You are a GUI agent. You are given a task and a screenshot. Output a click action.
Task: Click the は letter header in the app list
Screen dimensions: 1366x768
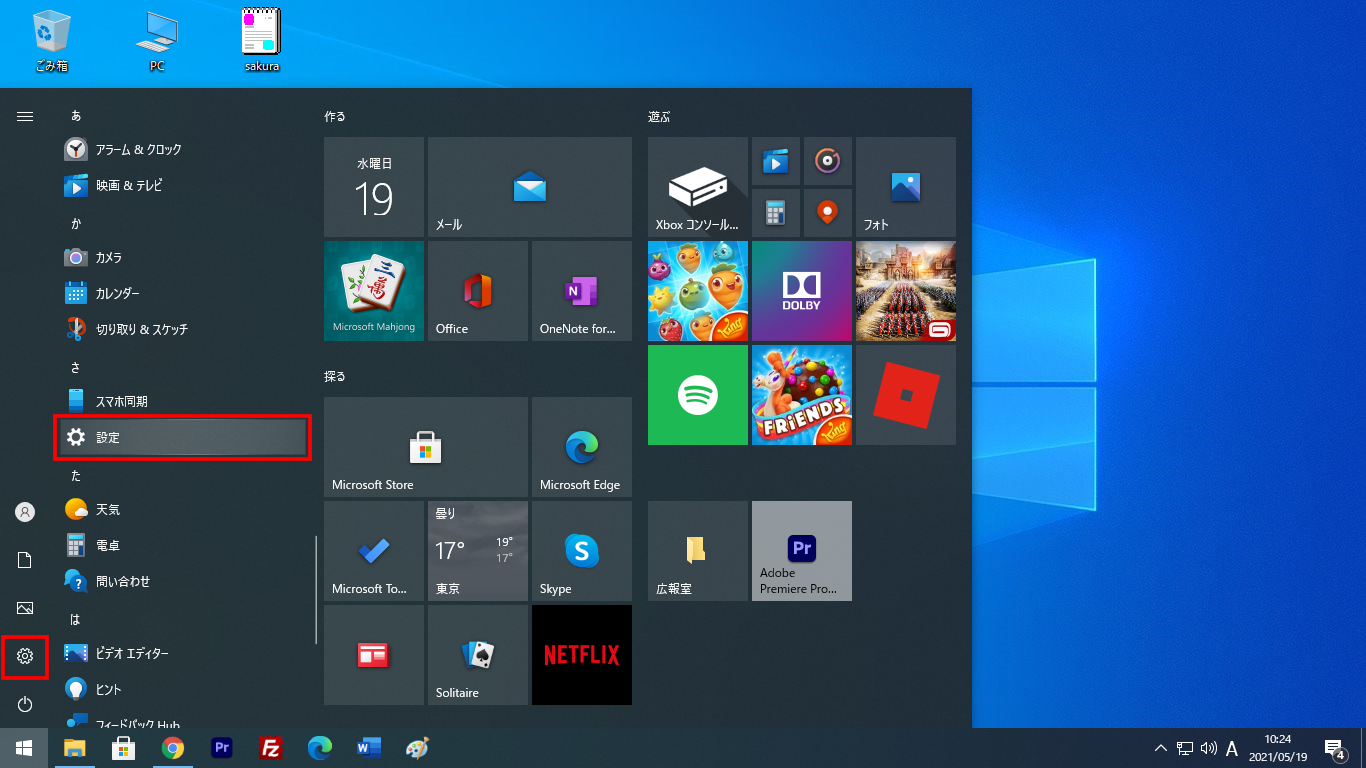point(76,620)
